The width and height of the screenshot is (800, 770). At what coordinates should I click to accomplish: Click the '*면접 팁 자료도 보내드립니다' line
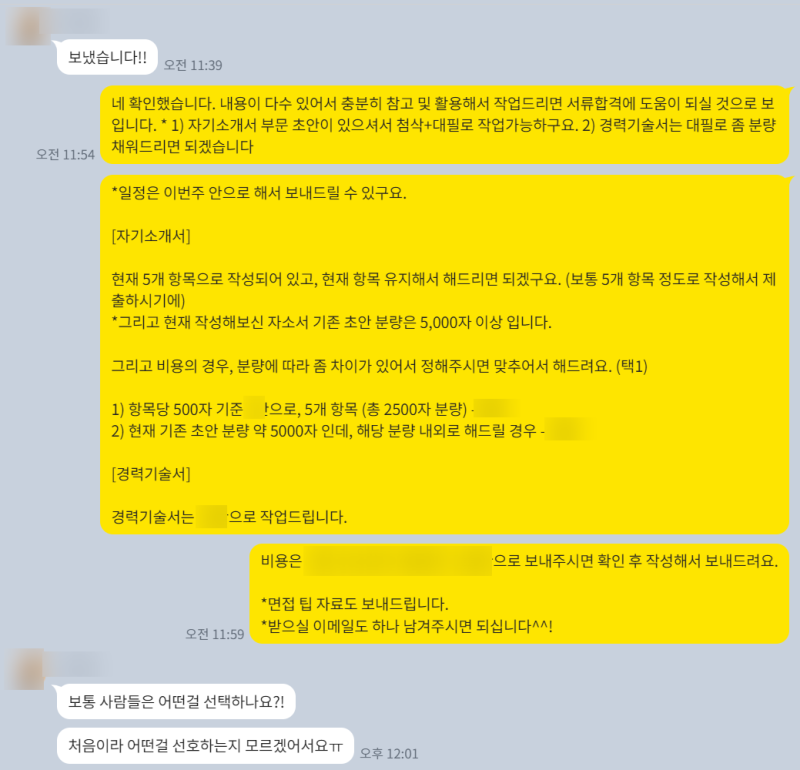click(355, 604)
